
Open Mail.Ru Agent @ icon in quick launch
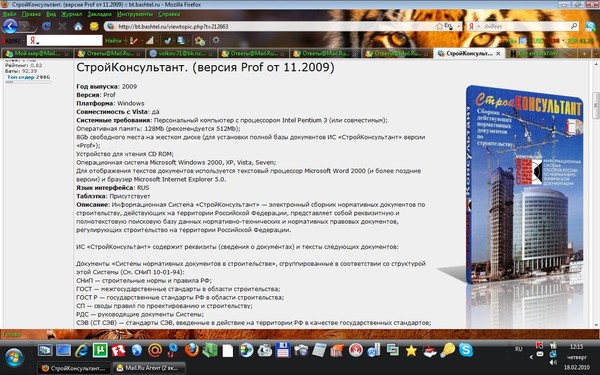click(x=155, y=350)
